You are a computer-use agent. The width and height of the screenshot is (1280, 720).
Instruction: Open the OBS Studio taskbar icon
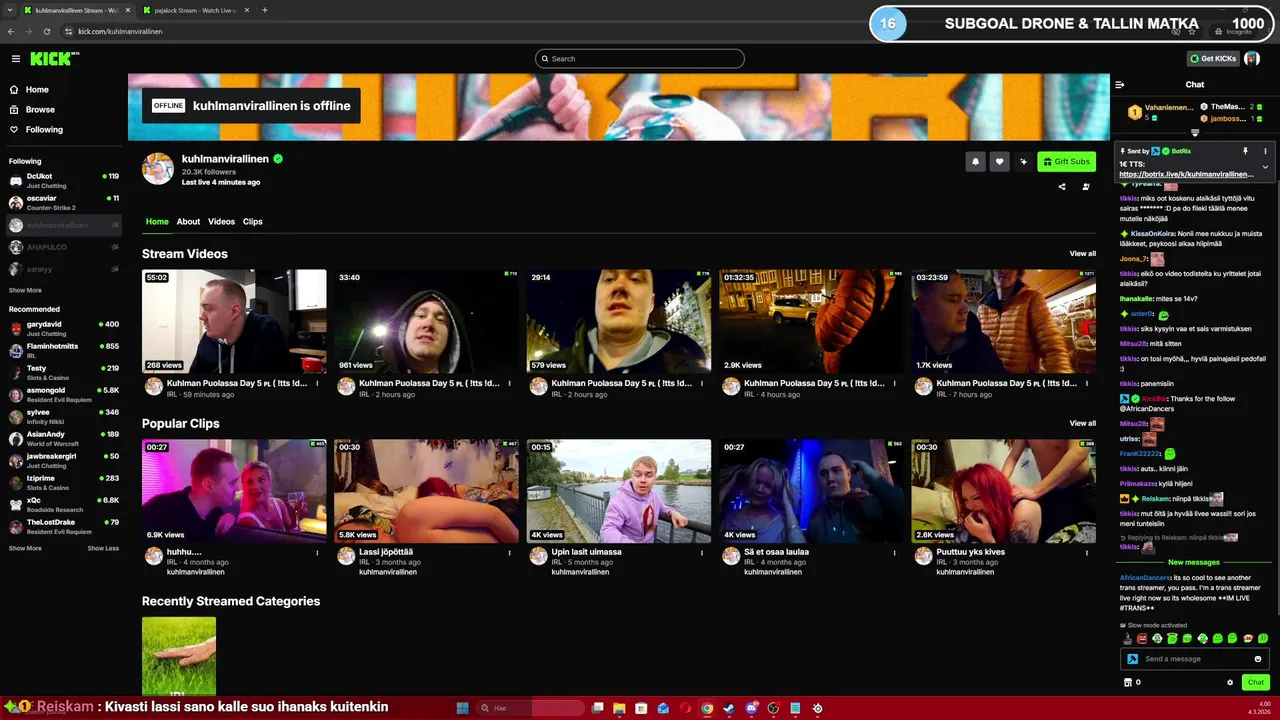pos(773,708)
